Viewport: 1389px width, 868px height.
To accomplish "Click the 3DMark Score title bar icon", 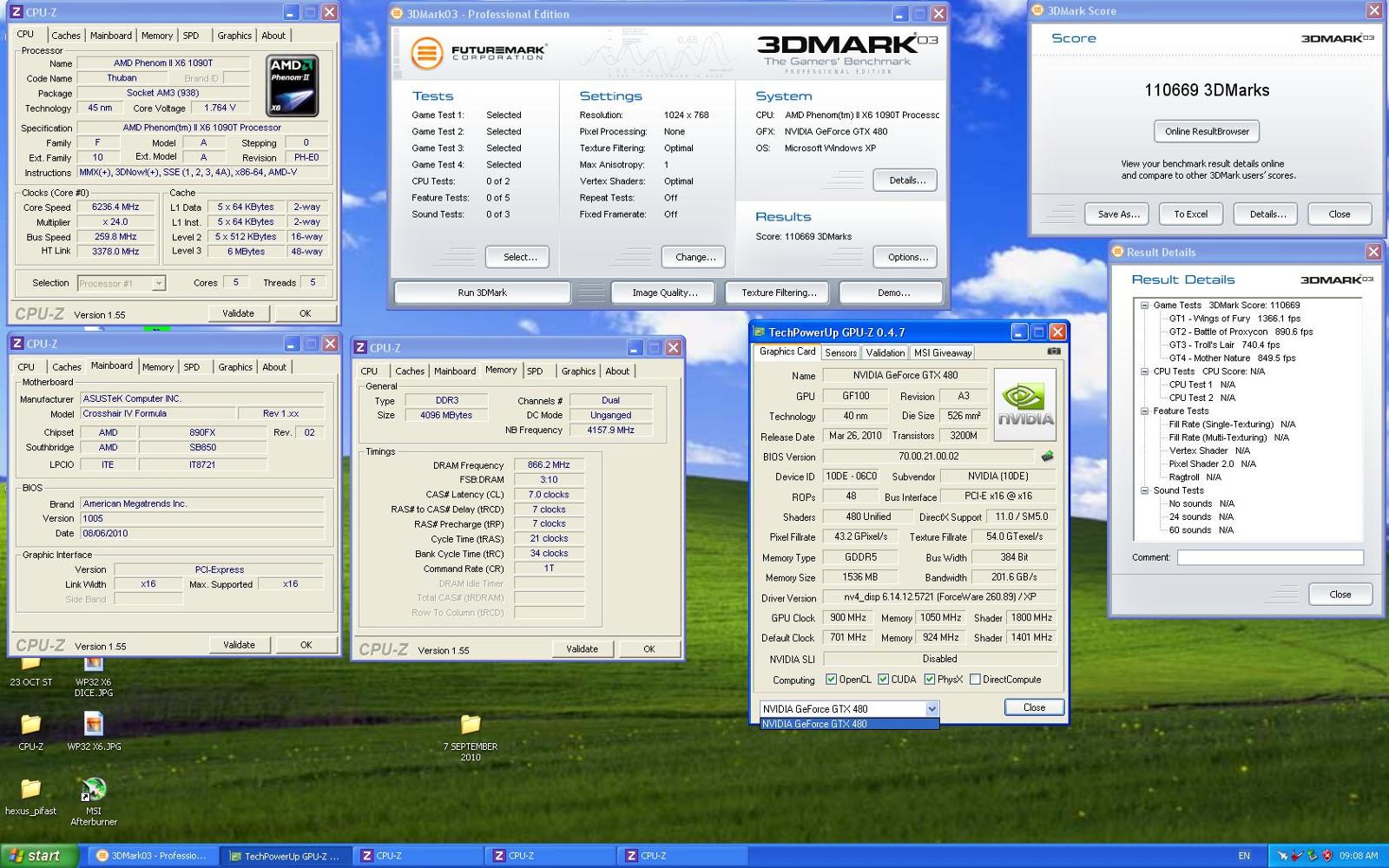I will point(1037,10).
